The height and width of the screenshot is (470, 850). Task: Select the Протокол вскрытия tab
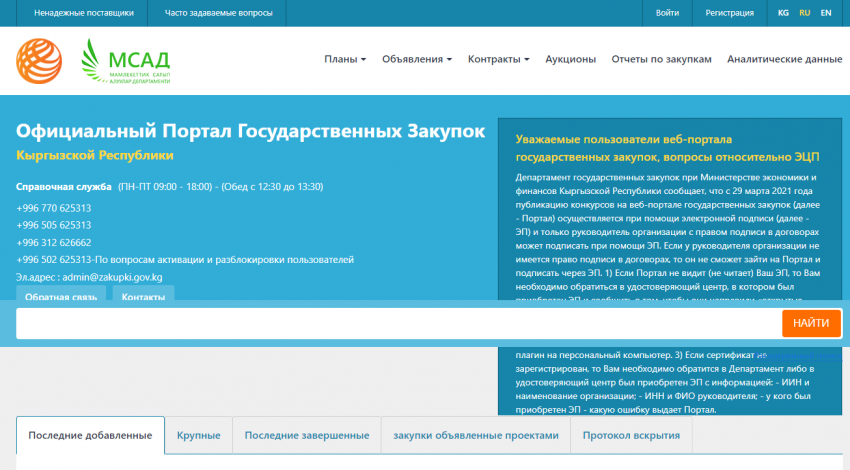pos(631,436)
